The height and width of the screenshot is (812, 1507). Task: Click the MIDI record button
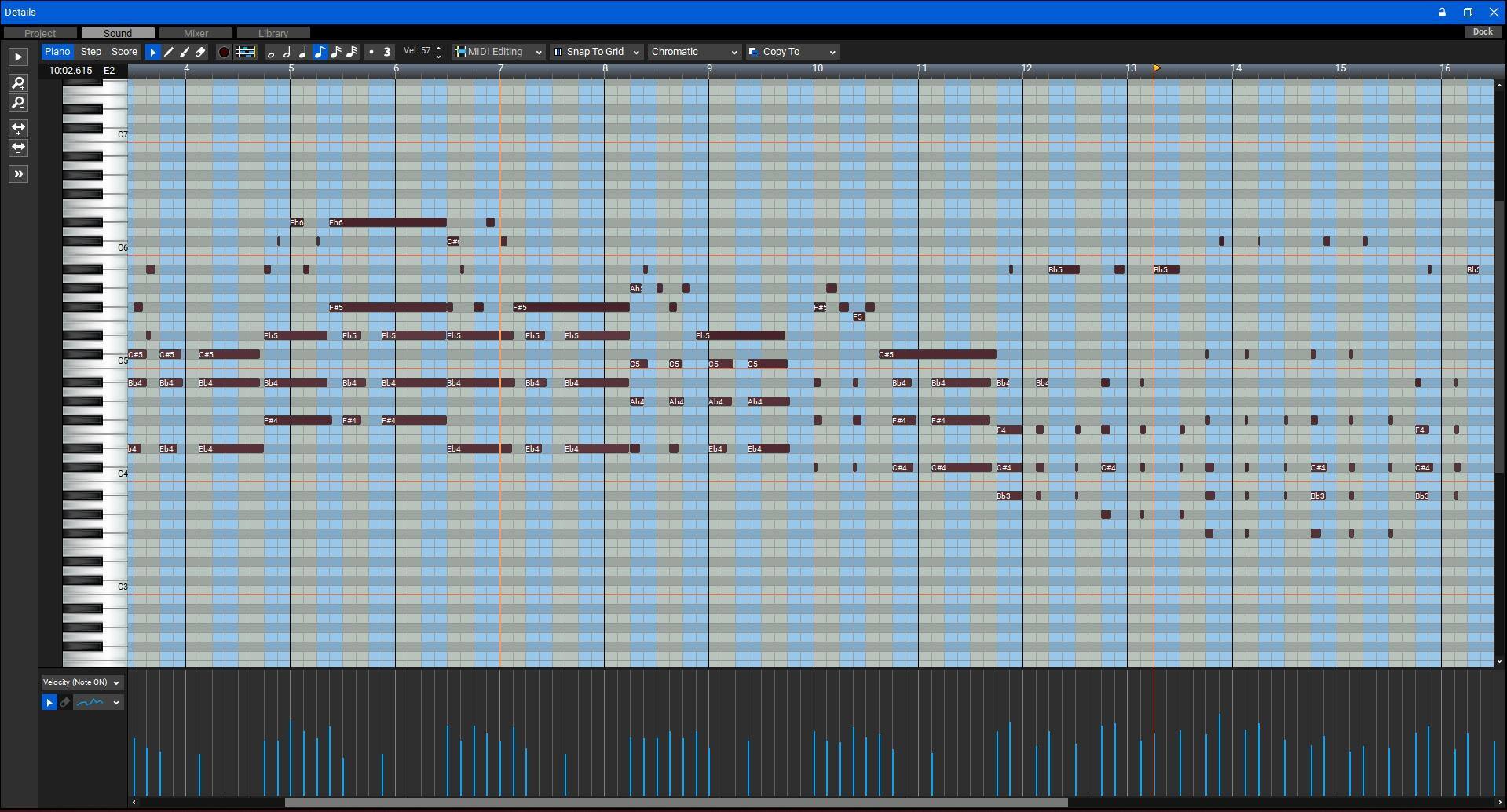(x=224, y=52)
